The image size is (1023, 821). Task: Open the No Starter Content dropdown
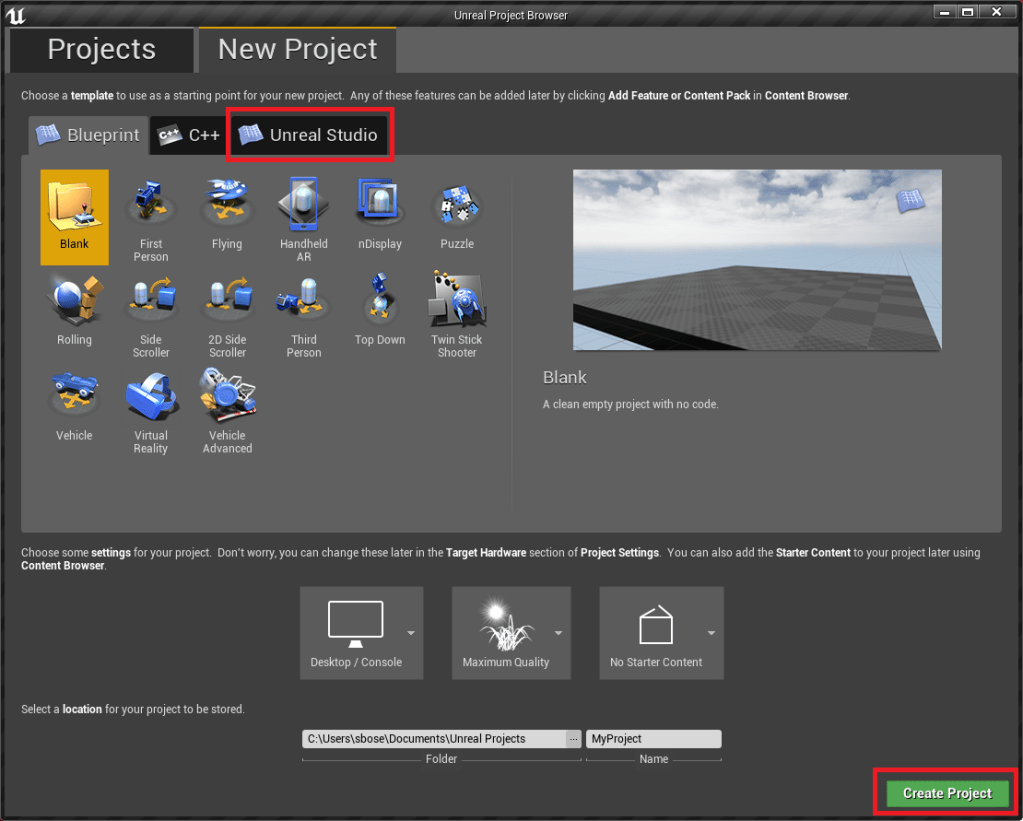(661, 632)
